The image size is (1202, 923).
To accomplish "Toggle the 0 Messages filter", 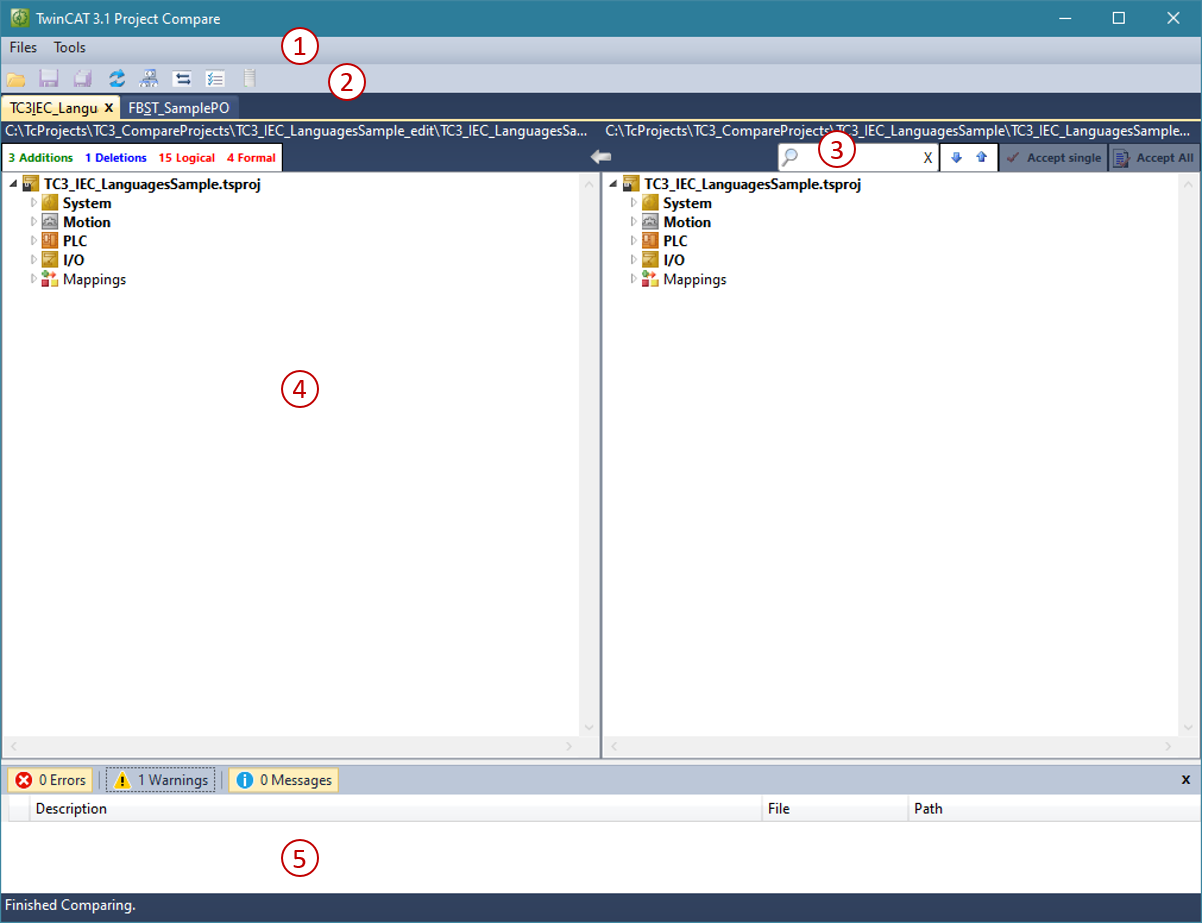I will point(284,780).
